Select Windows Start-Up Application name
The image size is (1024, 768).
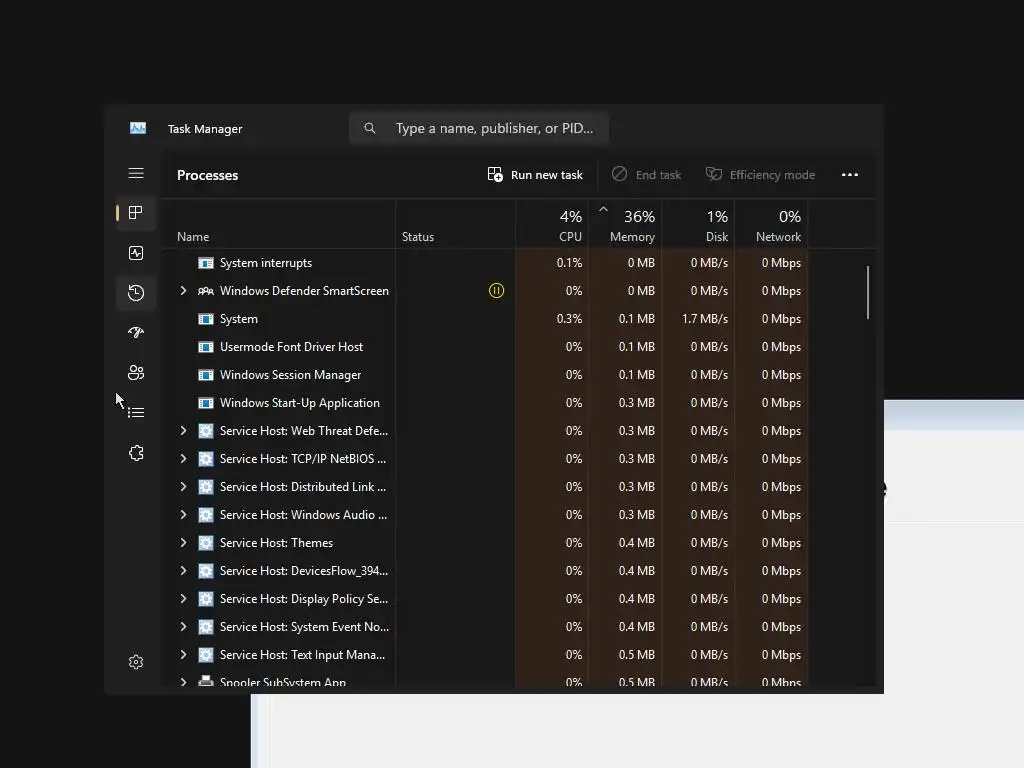[300, 403]
